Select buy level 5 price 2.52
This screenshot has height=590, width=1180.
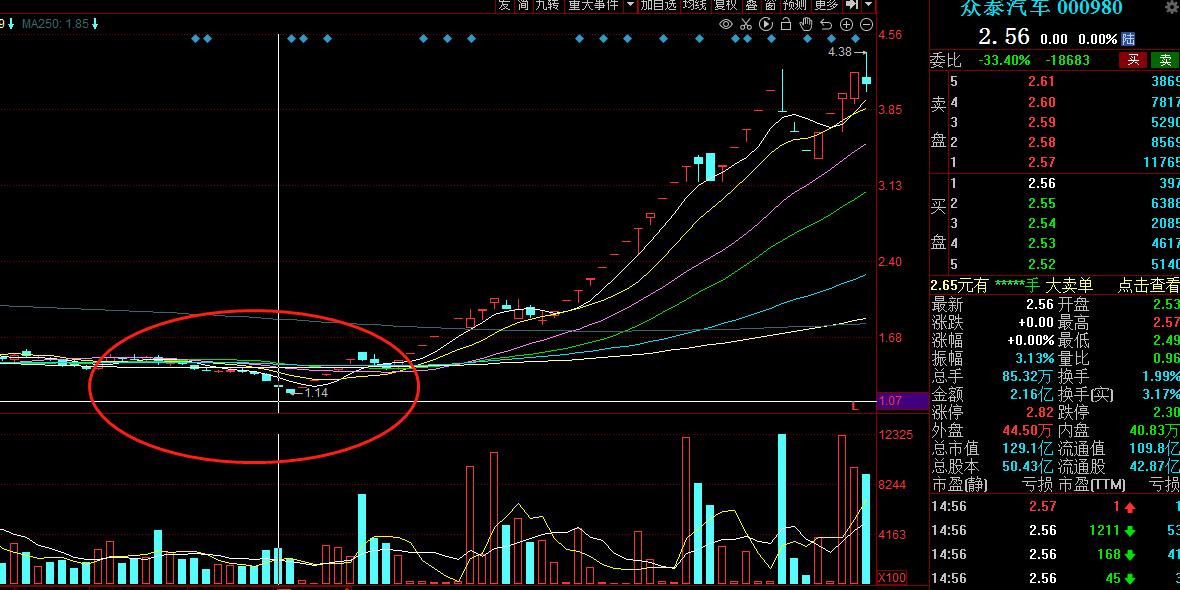1042,264
